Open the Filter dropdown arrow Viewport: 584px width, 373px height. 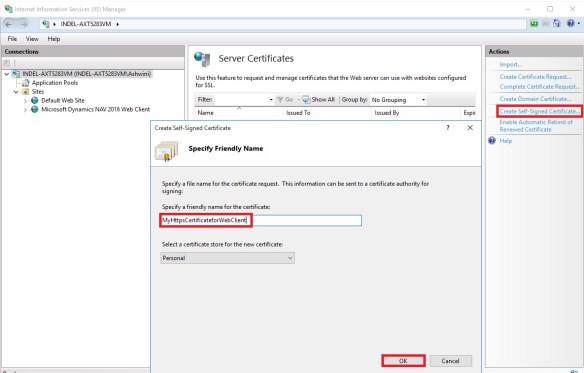point(271,100)
